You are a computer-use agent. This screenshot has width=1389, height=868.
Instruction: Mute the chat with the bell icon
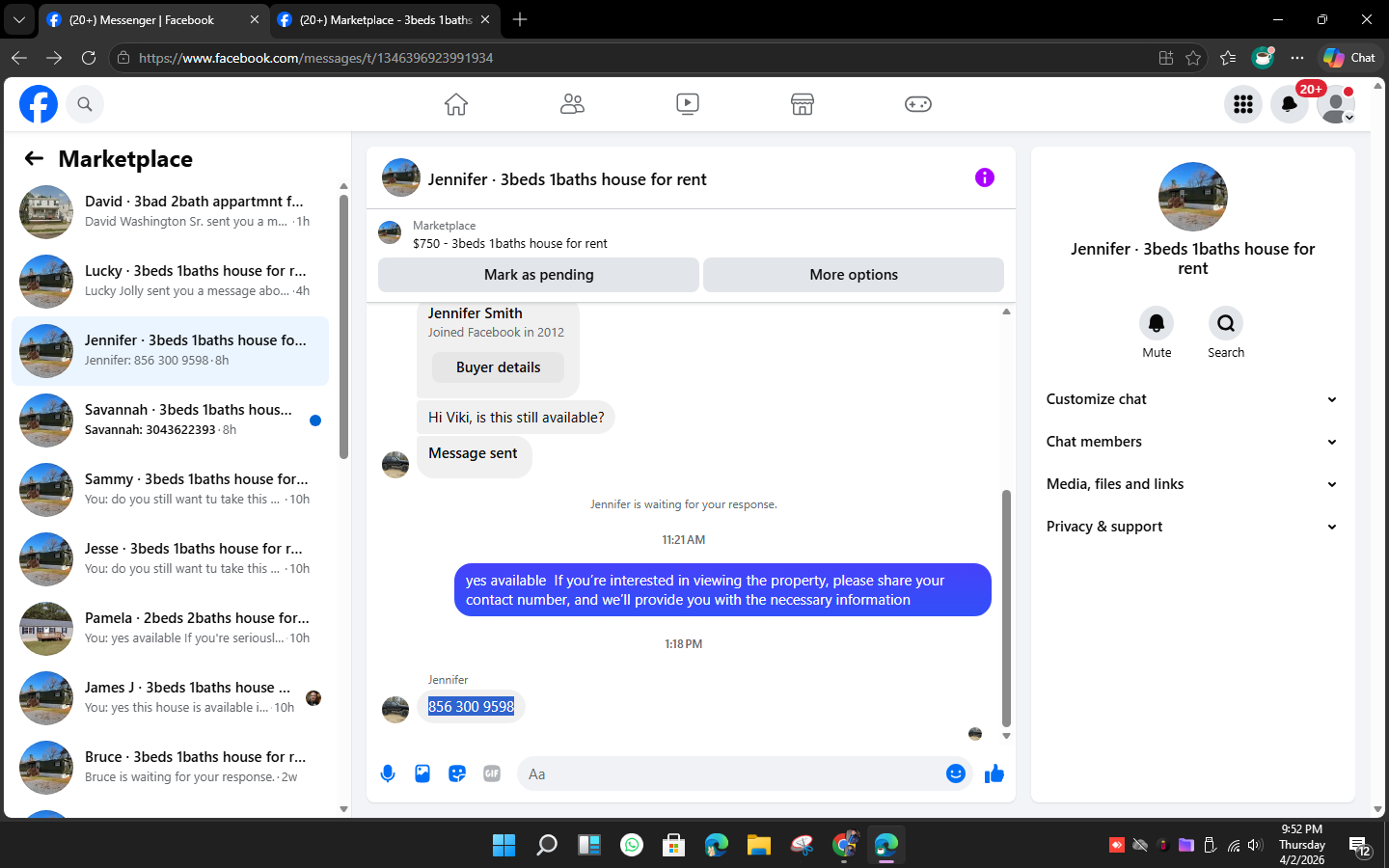pyautogui.click(x=1157, y=323)
